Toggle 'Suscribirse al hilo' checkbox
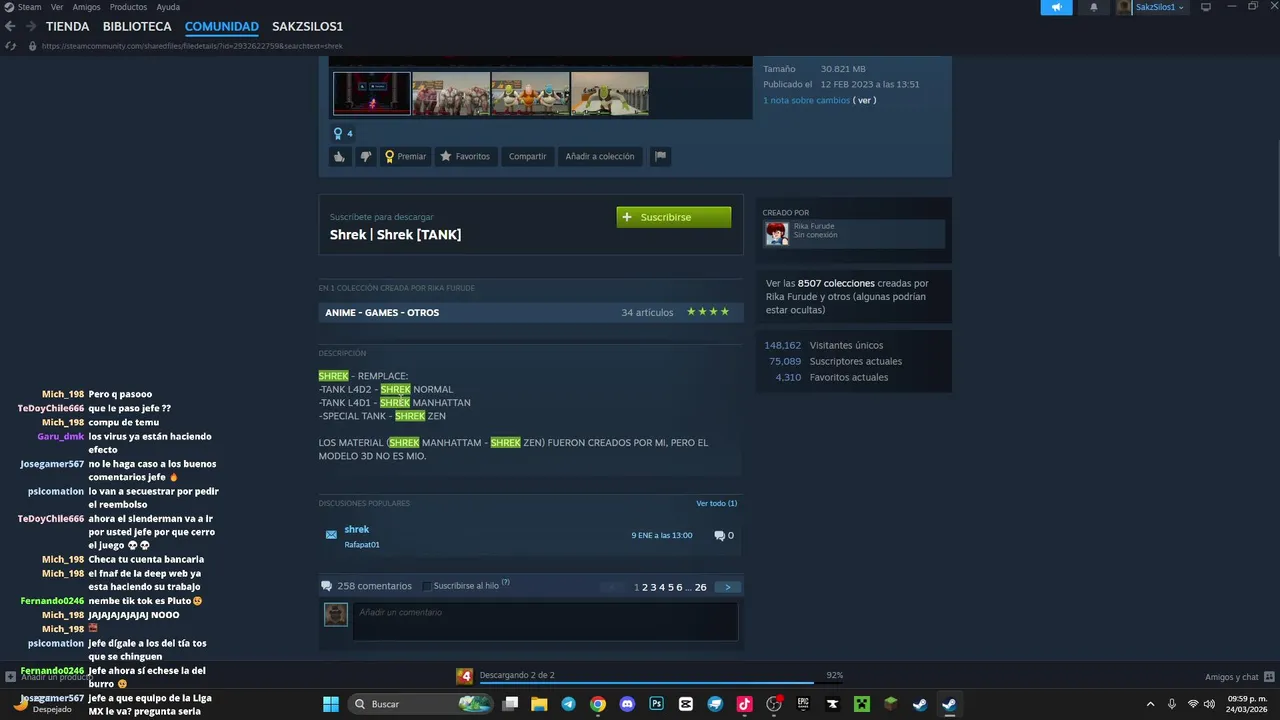The height and width of the screenshot is (720, 1280). click(x=427, y=586)
